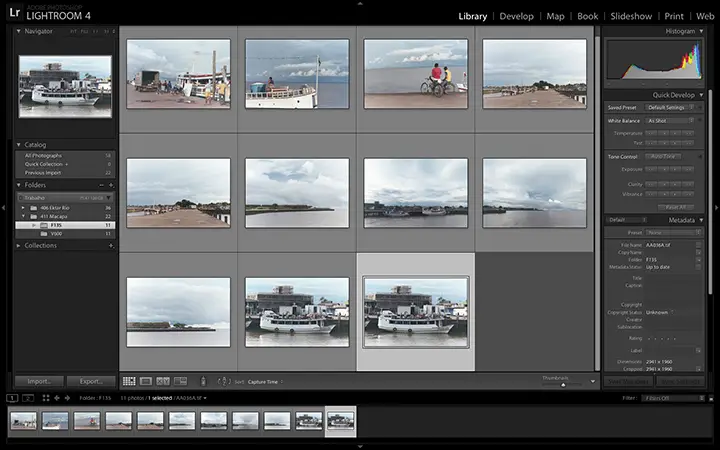This screenshot has height=450, width=720.
Task: Select main window display button 1
Action: [x=12, y=398]
